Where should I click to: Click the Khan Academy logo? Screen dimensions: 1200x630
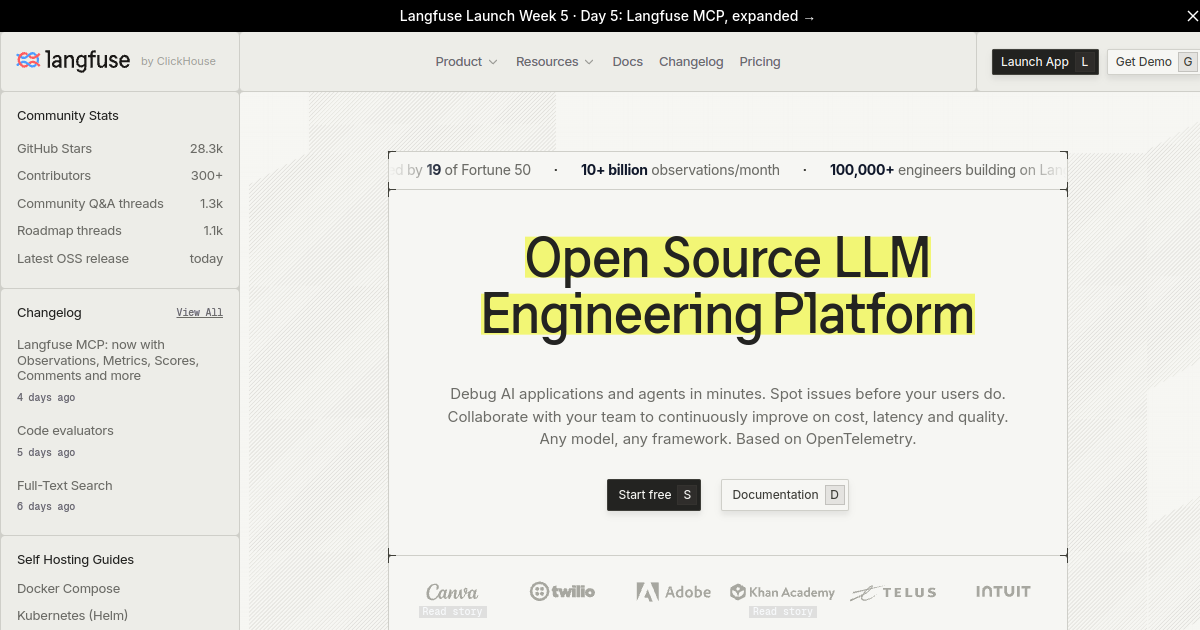[783, 592]
